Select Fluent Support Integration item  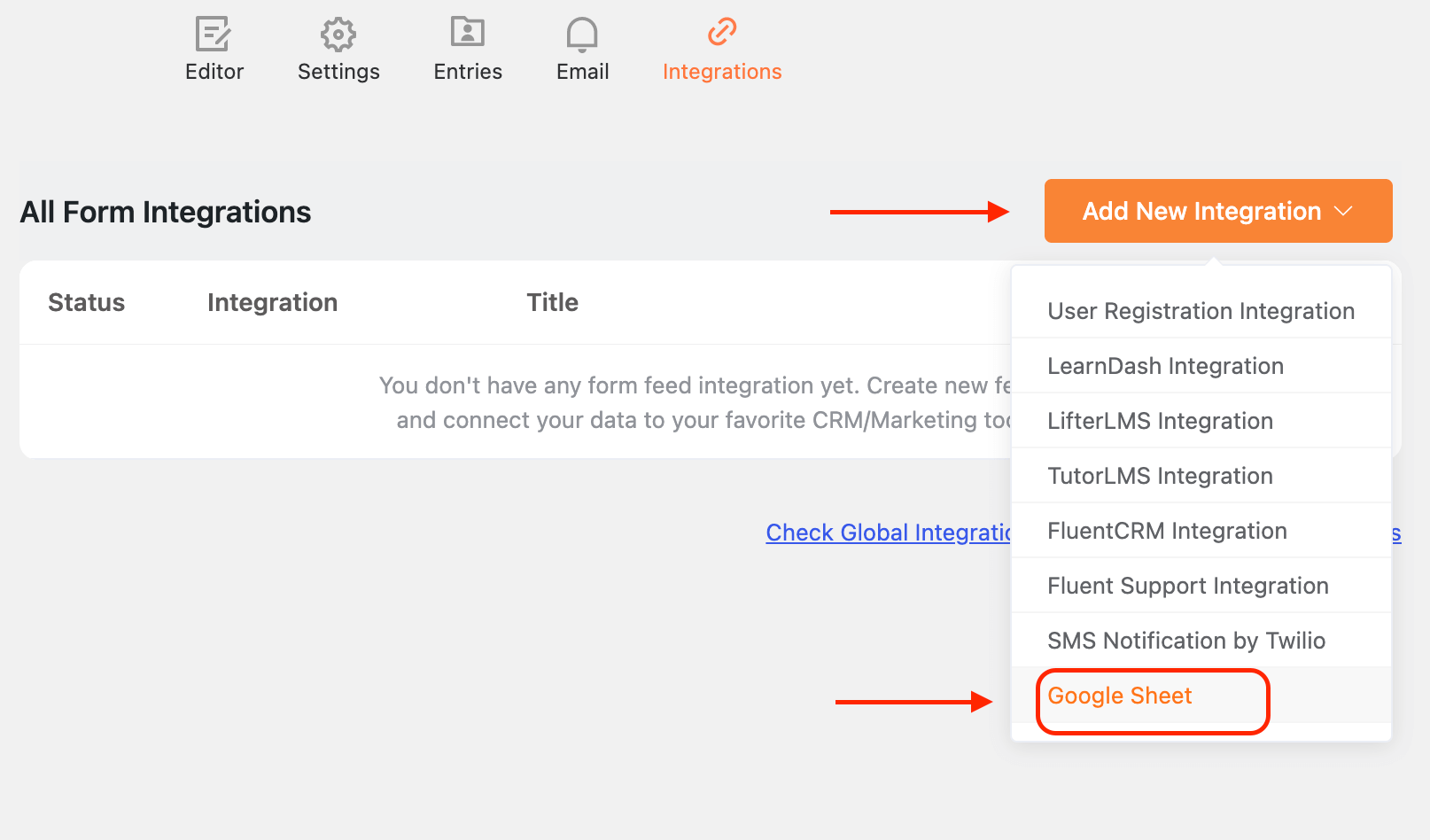pyautogui.click(x=1201, y=586)
